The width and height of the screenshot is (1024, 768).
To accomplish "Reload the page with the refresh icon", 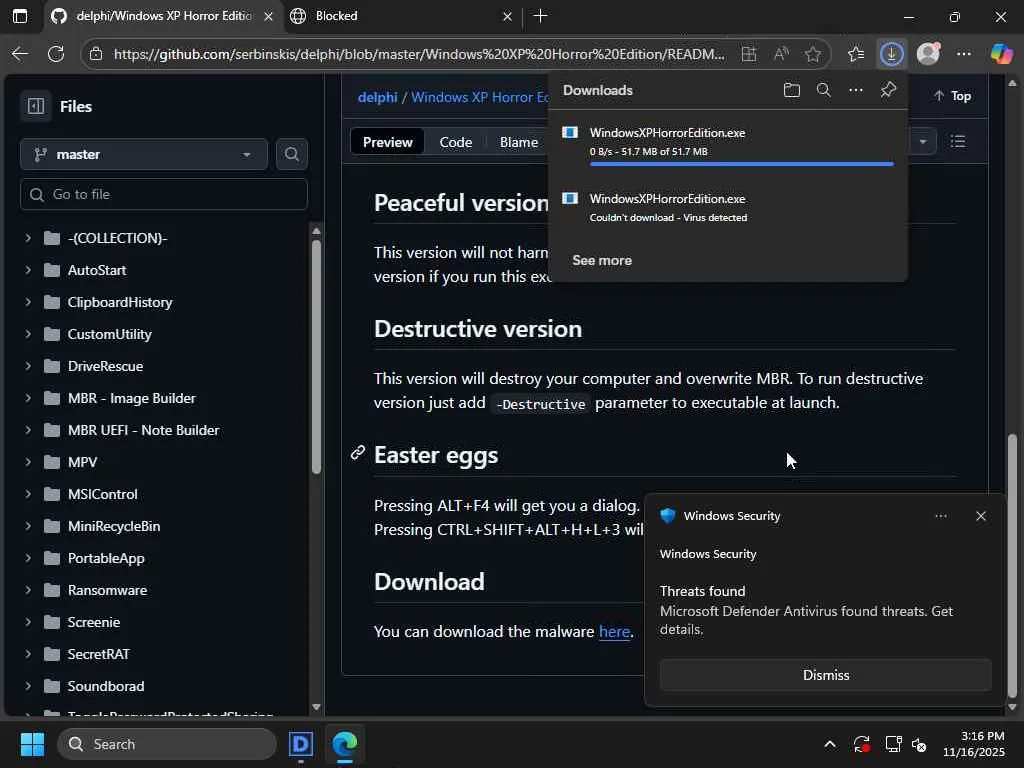I will (56, 54).
